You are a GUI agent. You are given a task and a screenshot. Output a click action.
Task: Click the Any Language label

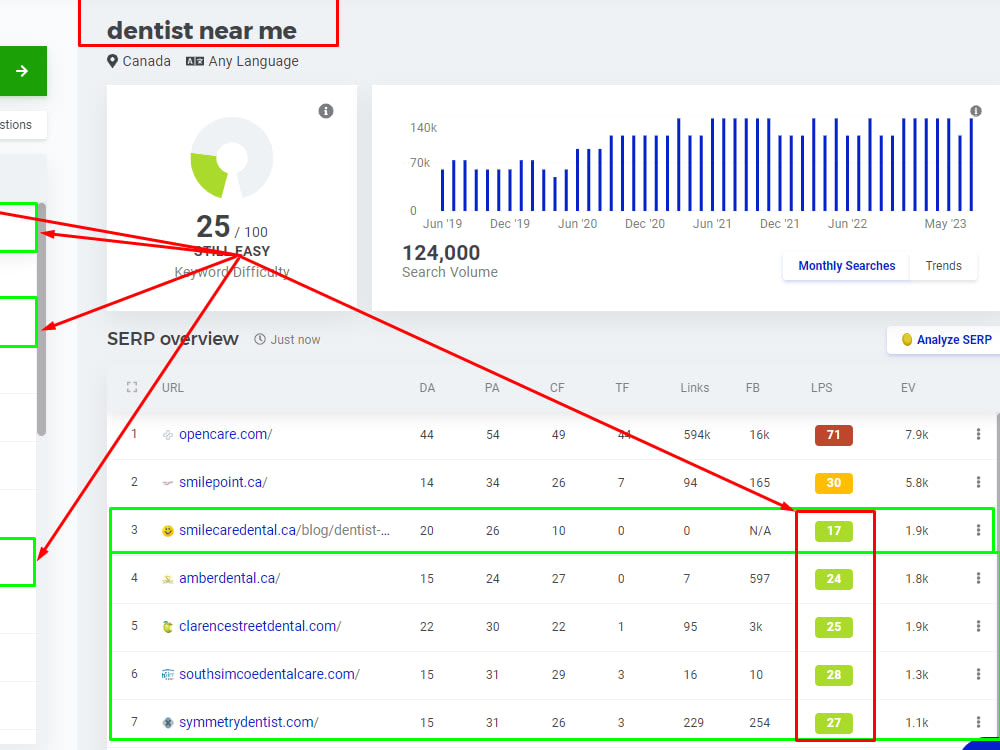click(253, 61)
